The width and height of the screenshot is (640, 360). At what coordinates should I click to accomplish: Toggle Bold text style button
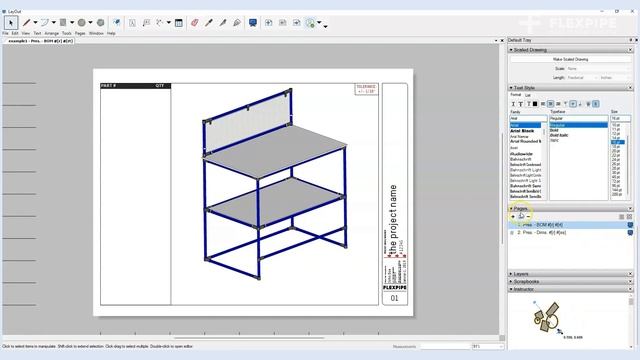coord(513,104)
